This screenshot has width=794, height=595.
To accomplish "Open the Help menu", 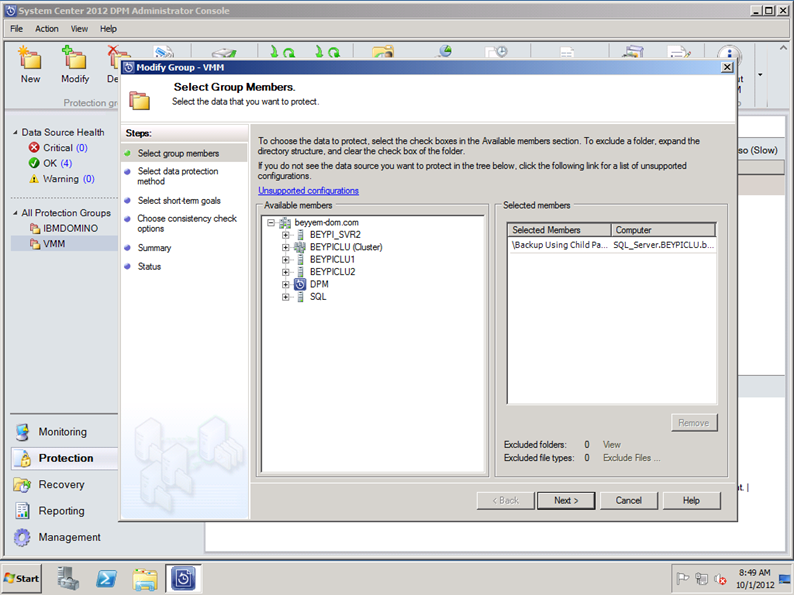I will (x=108, y=29).
